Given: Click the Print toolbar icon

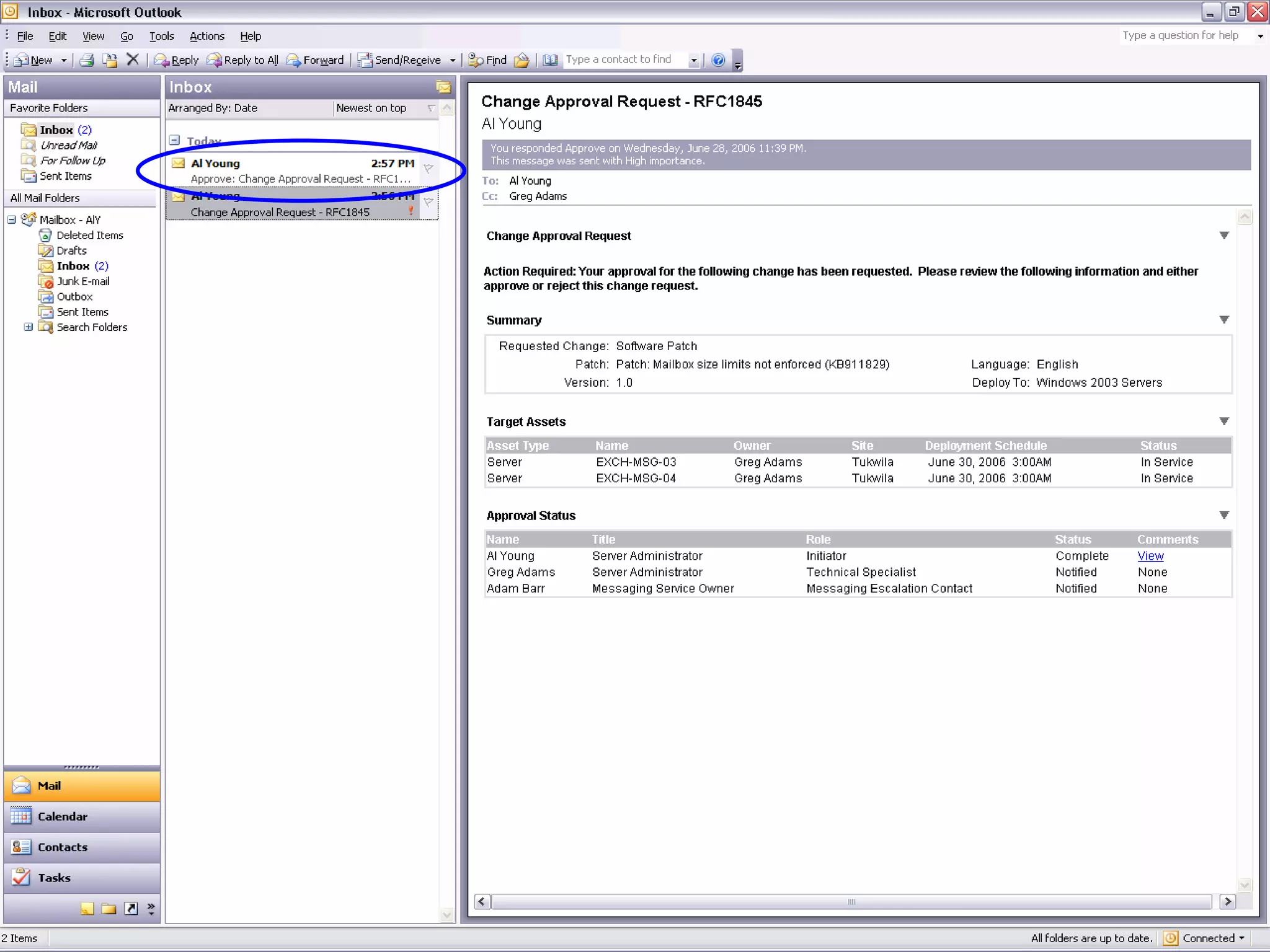Looking at the screenshot, I should (87, 60).
